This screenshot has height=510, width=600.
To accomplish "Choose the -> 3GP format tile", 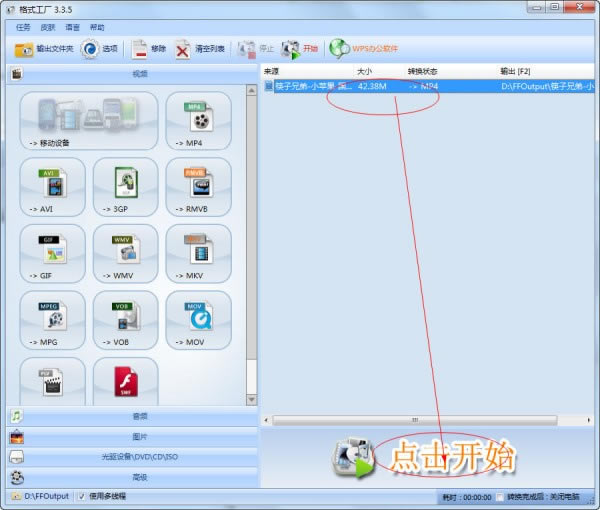I will coord(126,187).
